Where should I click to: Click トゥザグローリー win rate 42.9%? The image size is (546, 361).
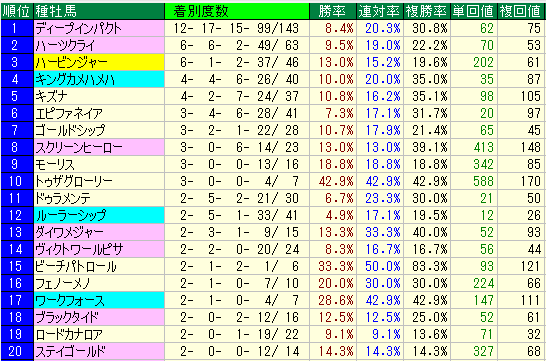333,181
